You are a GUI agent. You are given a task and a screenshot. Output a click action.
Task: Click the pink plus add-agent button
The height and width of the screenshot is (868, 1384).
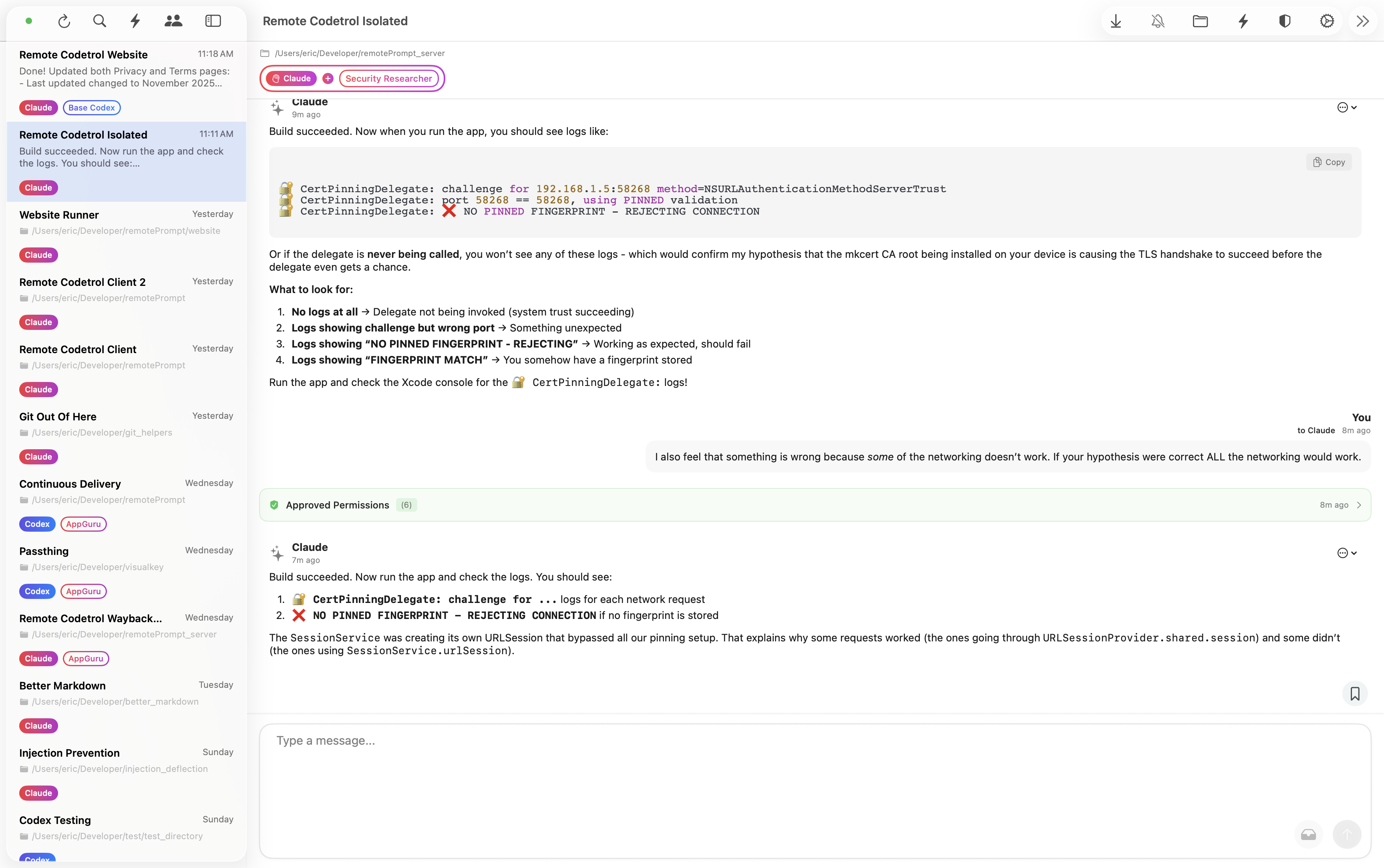tap(328, 78)
